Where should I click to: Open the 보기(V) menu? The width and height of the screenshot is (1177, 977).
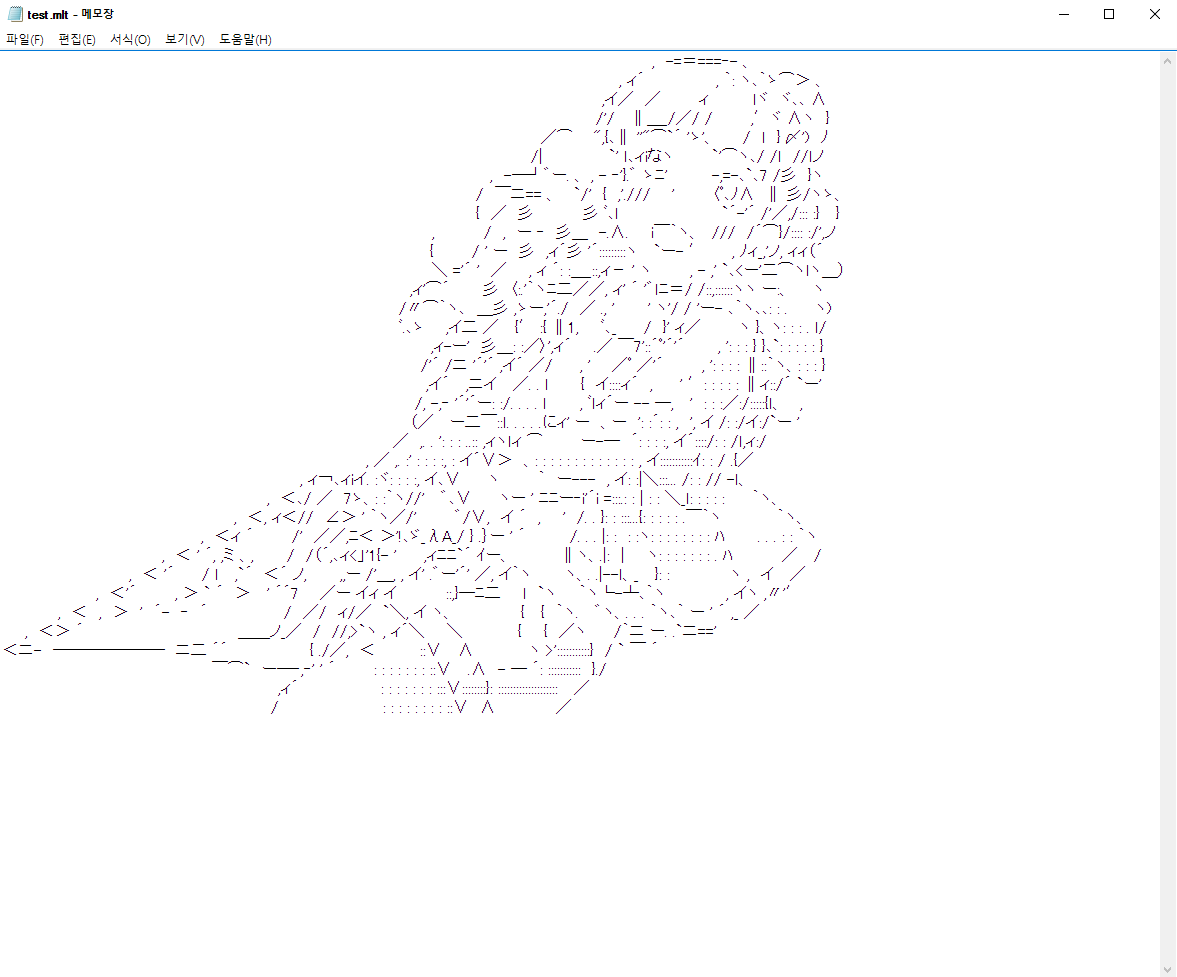coord(185,39)
